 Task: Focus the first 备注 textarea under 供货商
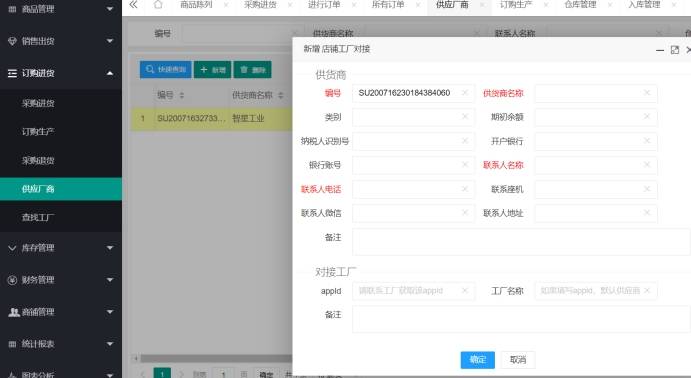coord(521,241)
